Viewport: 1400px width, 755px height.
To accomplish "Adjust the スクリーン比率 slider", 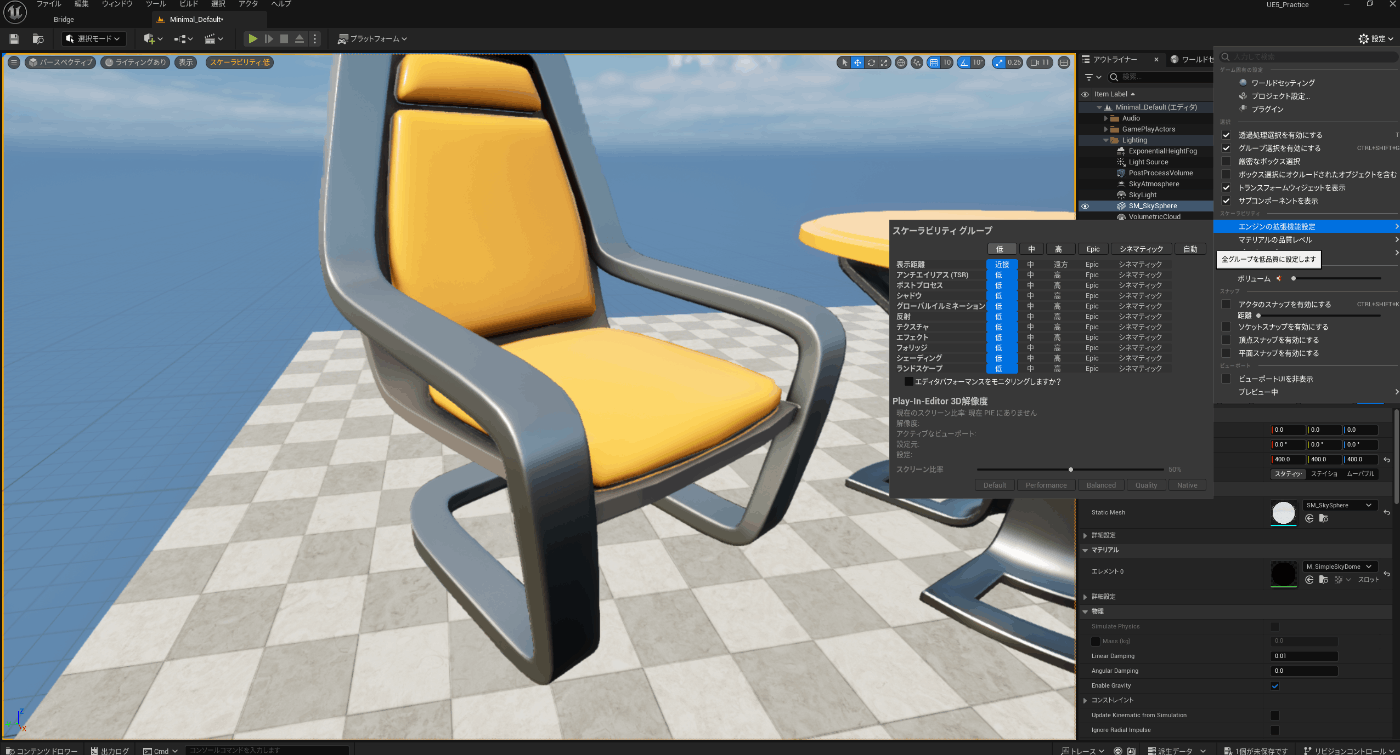I will coord(1070,469).
